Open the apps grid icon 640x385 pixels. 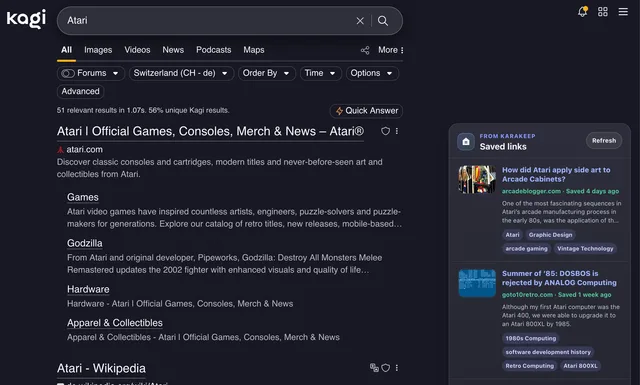tap(602, 11)
